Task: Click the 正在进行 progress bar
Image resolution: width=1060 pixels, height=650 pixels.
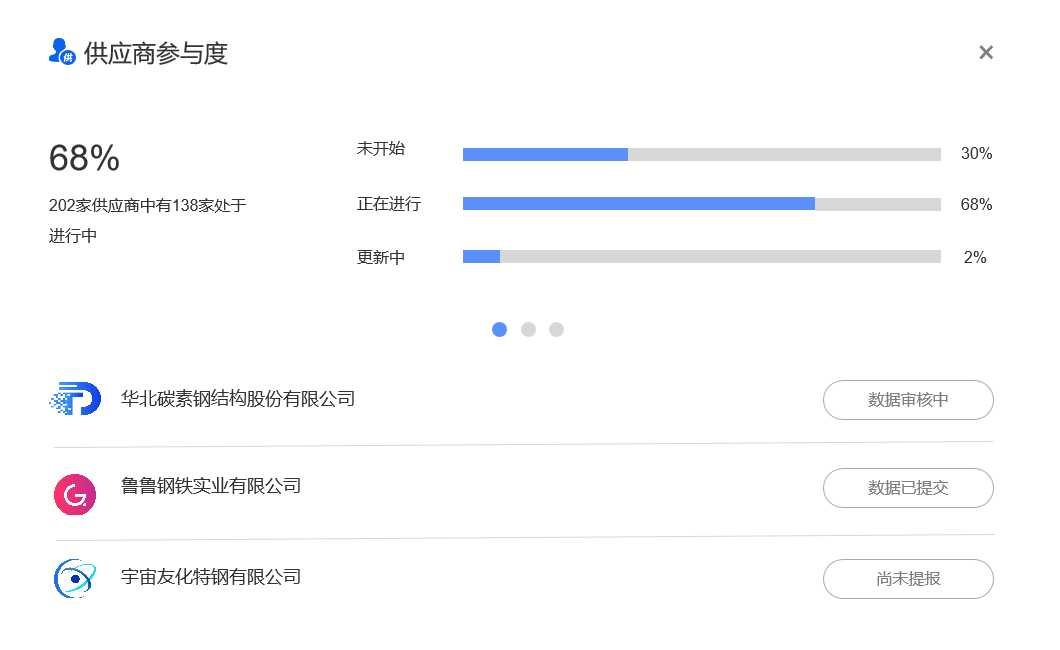Action: click(x=701, y=204)
